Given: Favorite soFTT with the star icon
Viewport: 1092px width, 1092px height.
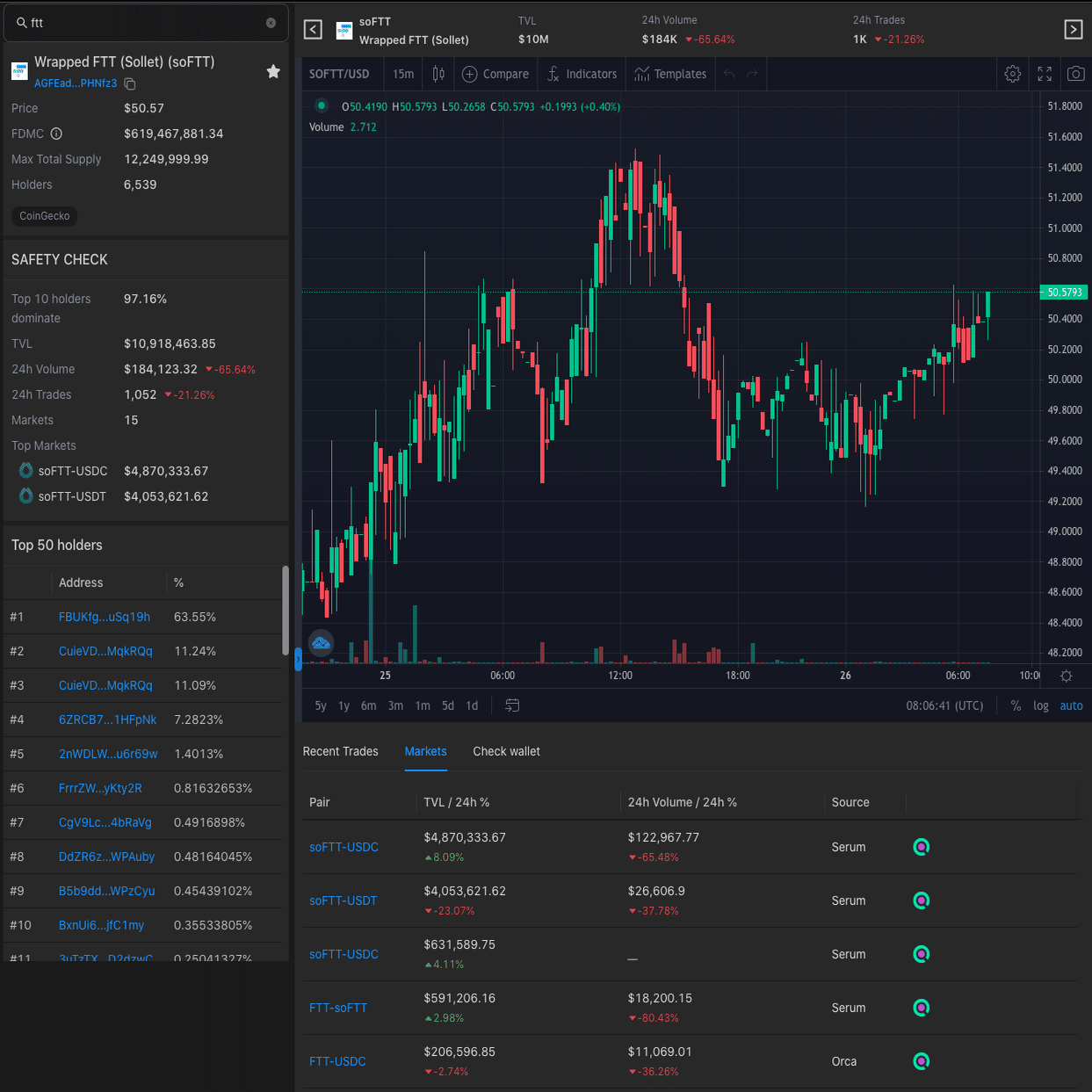Looking at the screenshot, I should coord(273,71).
